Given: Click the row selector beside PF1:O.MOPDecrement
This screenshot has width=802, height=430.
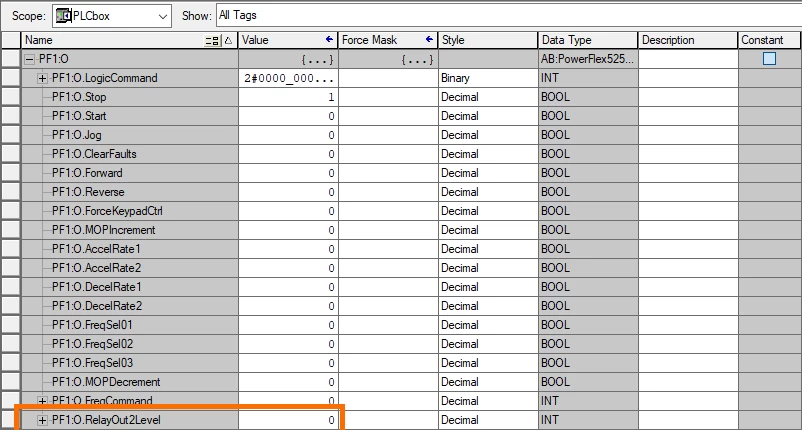Looking at the screenshot, I should click(x=11, y=382).
